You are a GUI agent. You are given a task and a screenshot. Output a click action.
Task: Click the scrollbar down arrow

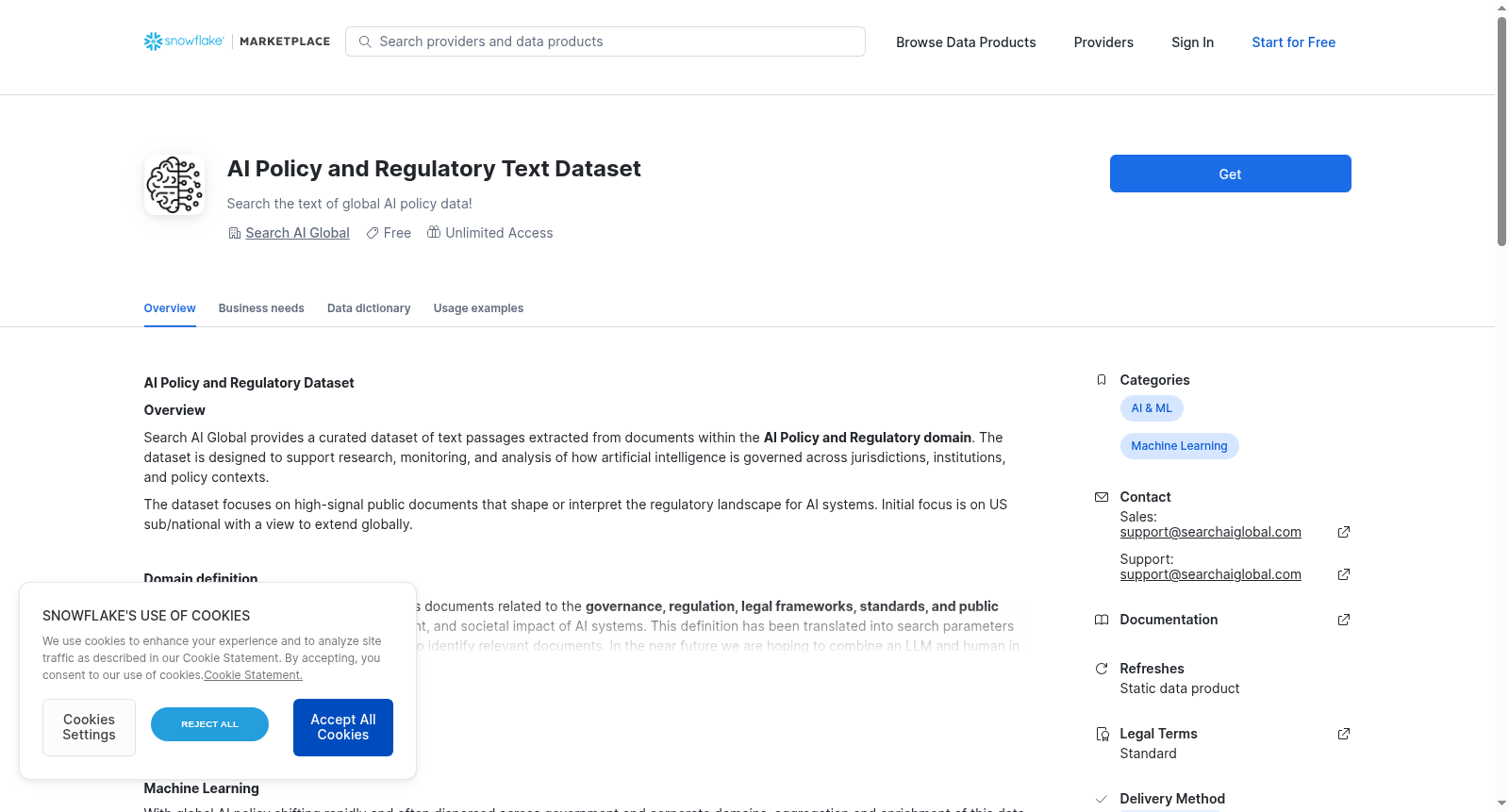1501,804
